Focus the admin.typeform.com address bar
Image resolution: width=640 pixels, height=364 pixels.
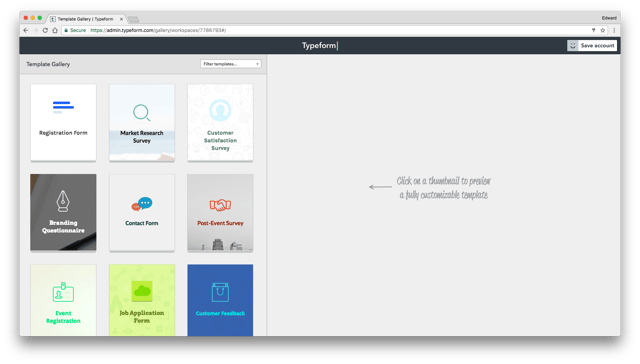tap(327, 30)
